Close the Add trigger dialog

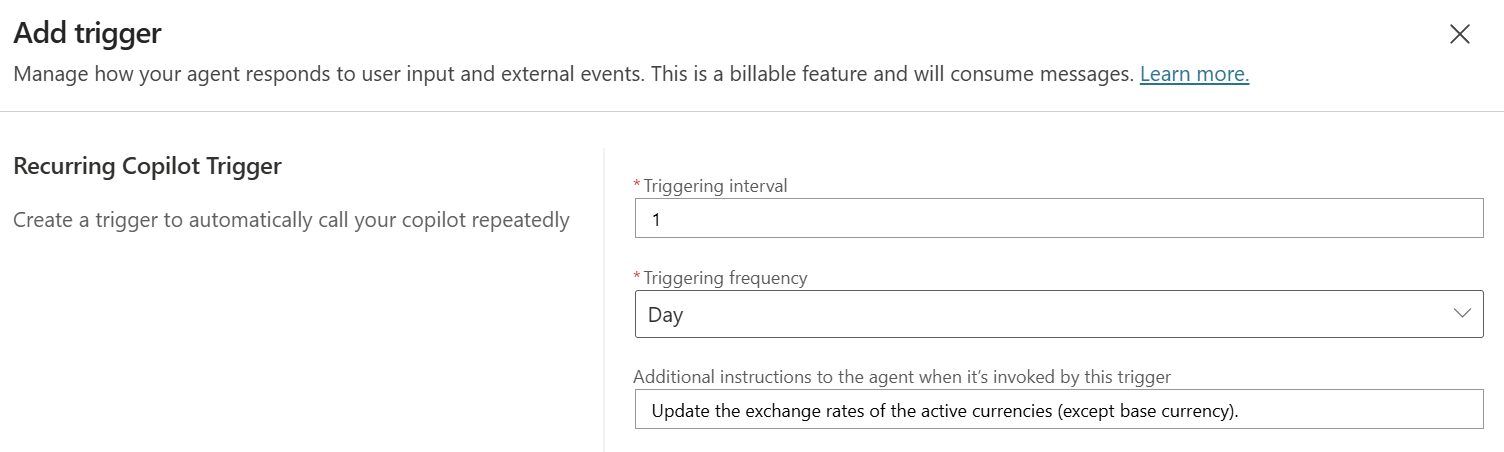1459,34
